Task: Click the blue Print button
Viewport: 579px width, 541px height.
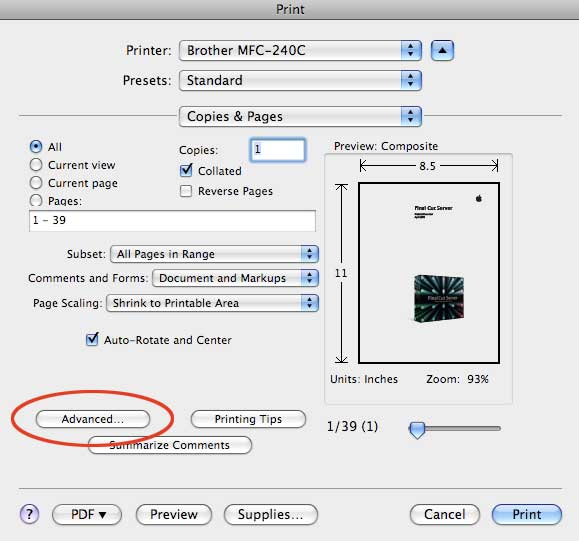Action: pyautogui.click(x=527, y=514)
